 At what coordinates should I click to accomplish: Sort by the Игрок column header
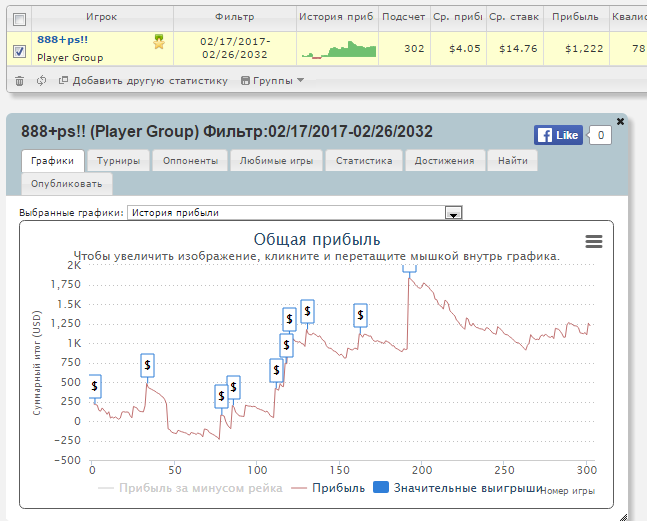click(102, 17)
